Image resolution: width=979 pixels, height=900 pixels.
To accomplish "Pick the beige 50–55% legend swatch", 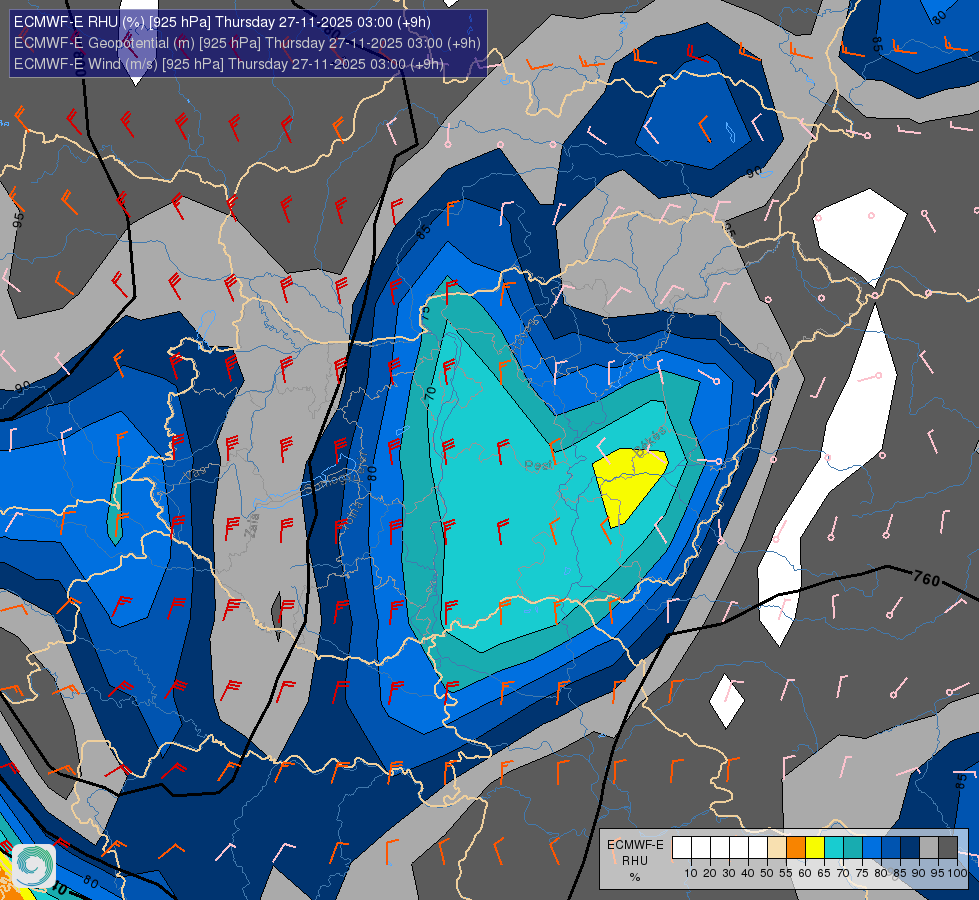I will tap(777, 848).
